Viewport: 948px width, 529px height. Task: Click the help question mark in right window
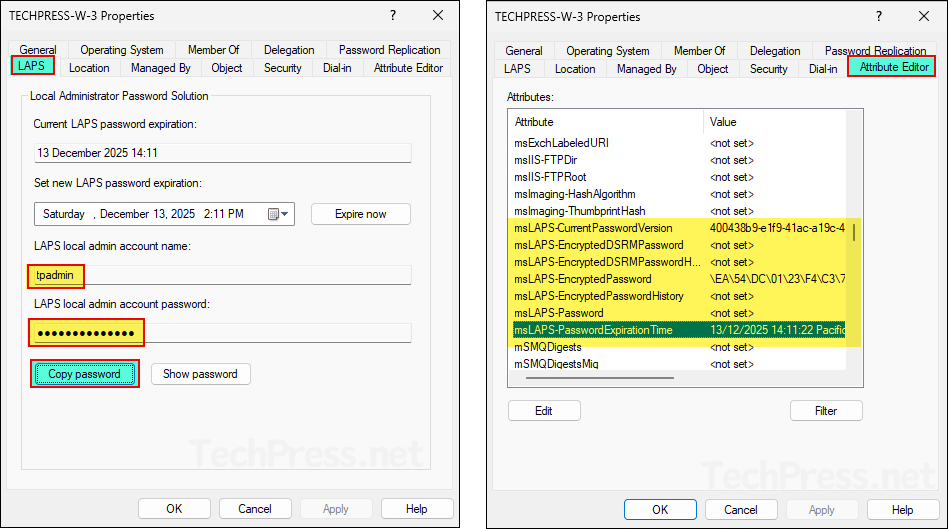click(879, 16)
